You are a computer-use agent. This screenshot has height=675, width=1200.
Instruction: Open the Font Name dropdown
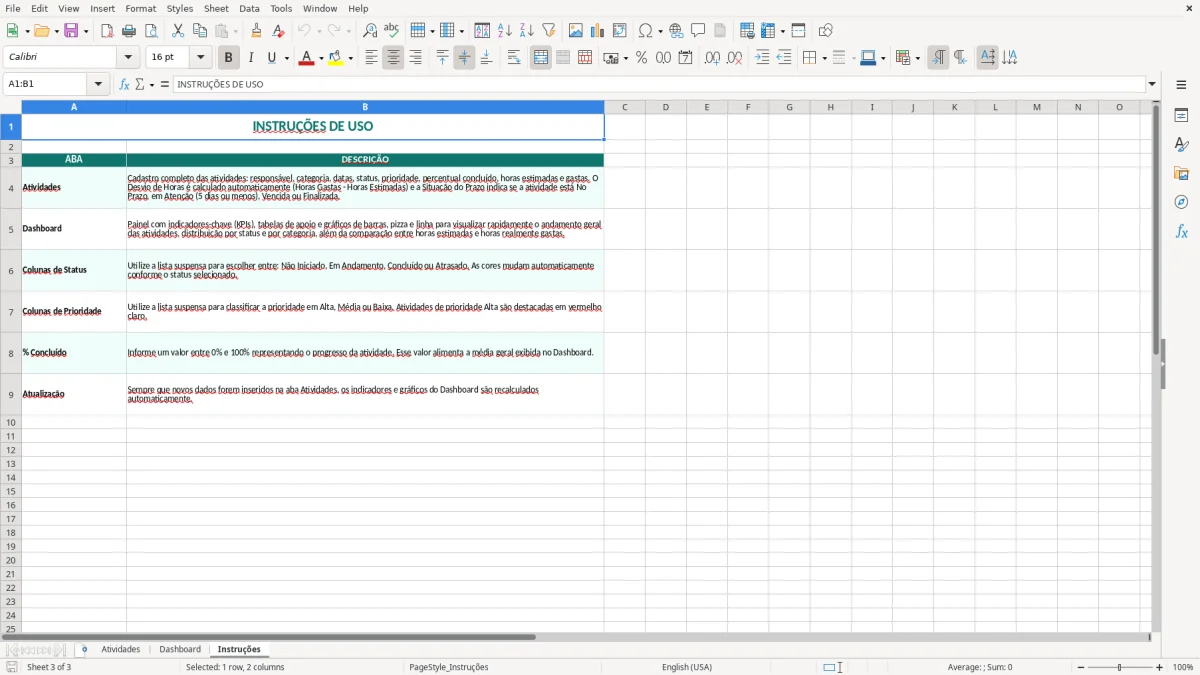(x=128, y=58)
